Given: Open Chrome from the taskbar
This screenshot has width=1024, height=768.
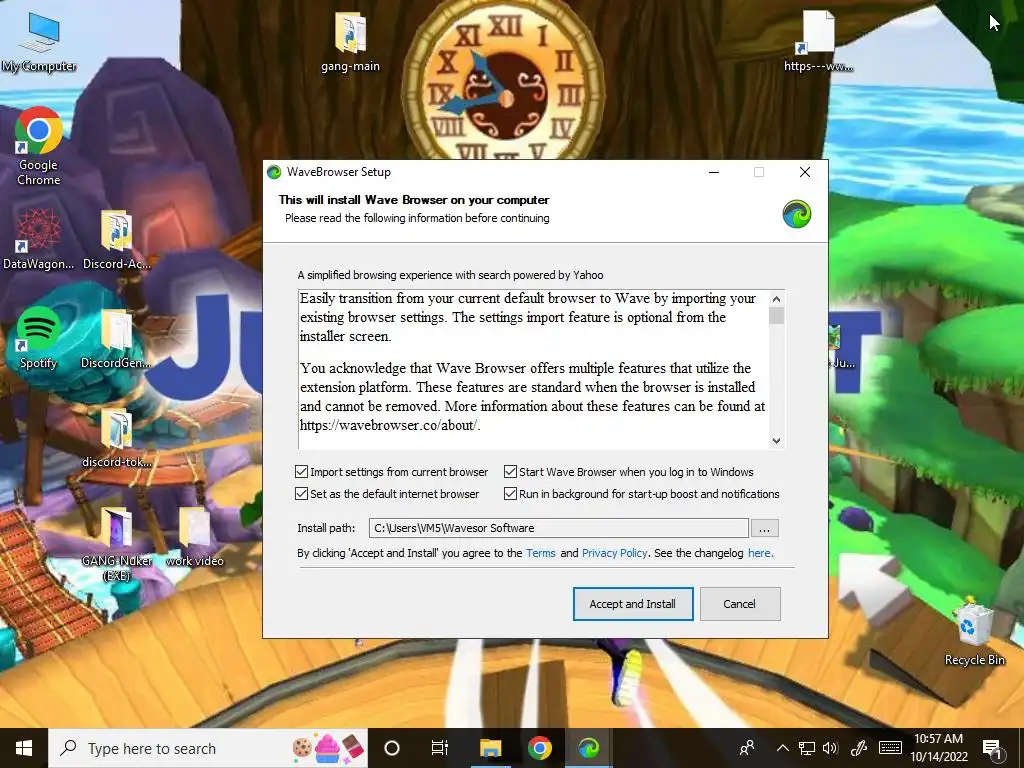Looking at the screenshot, I should 539,748.
